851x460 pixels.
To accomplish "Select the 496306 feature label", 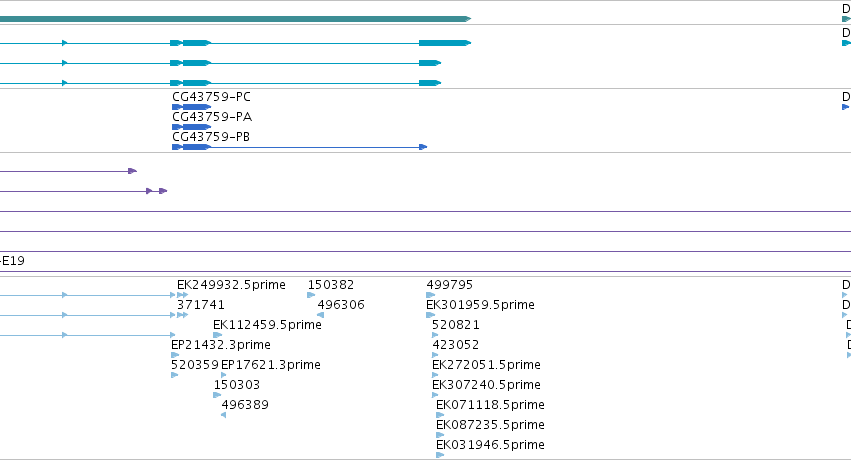I will tap(341, 305).
